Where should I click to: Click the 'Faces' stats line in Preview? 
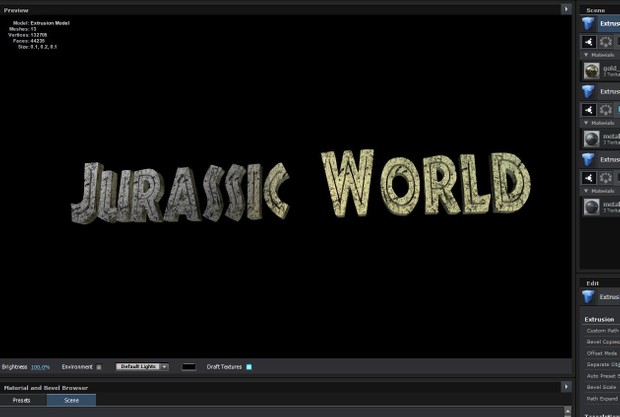point(28,41)
